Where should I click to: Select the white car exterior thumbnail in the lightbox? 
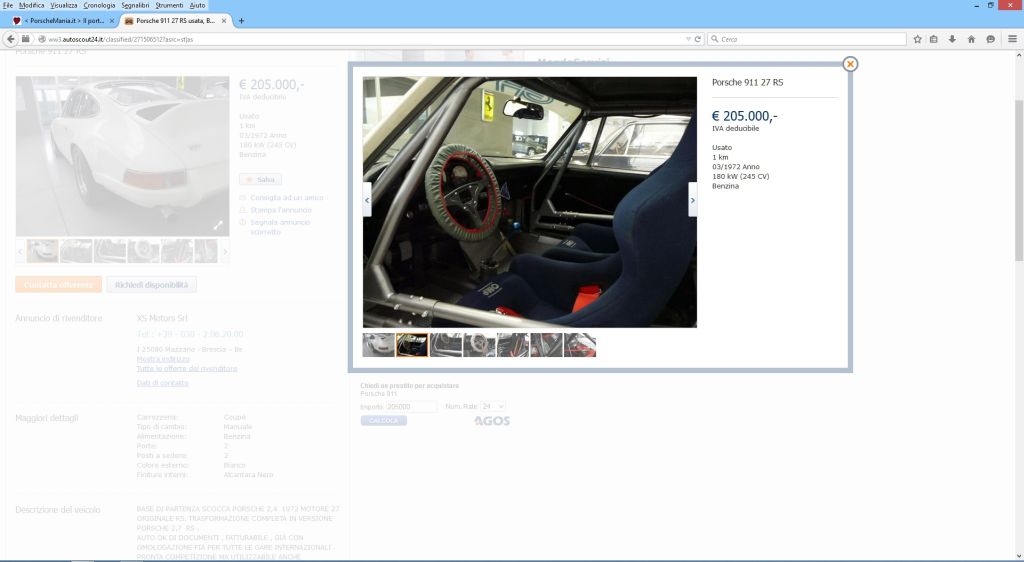(x=379, y=345)
